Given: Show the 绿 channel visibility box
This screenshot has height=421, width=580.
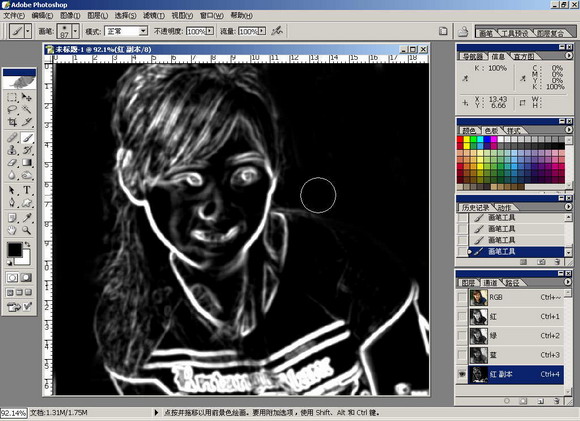Looking at the screenshot, I should (x=462, y=336).
